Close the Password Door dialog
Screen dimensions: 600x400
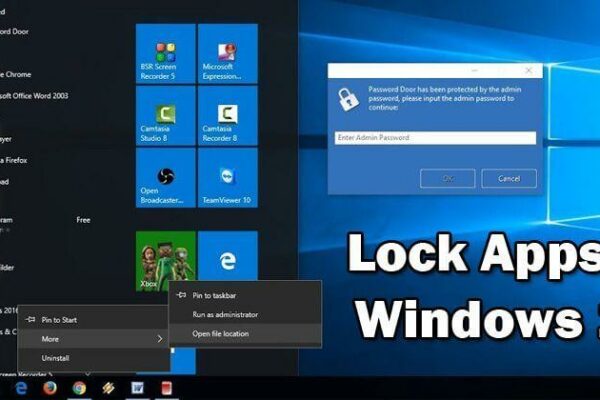[528, 70]
